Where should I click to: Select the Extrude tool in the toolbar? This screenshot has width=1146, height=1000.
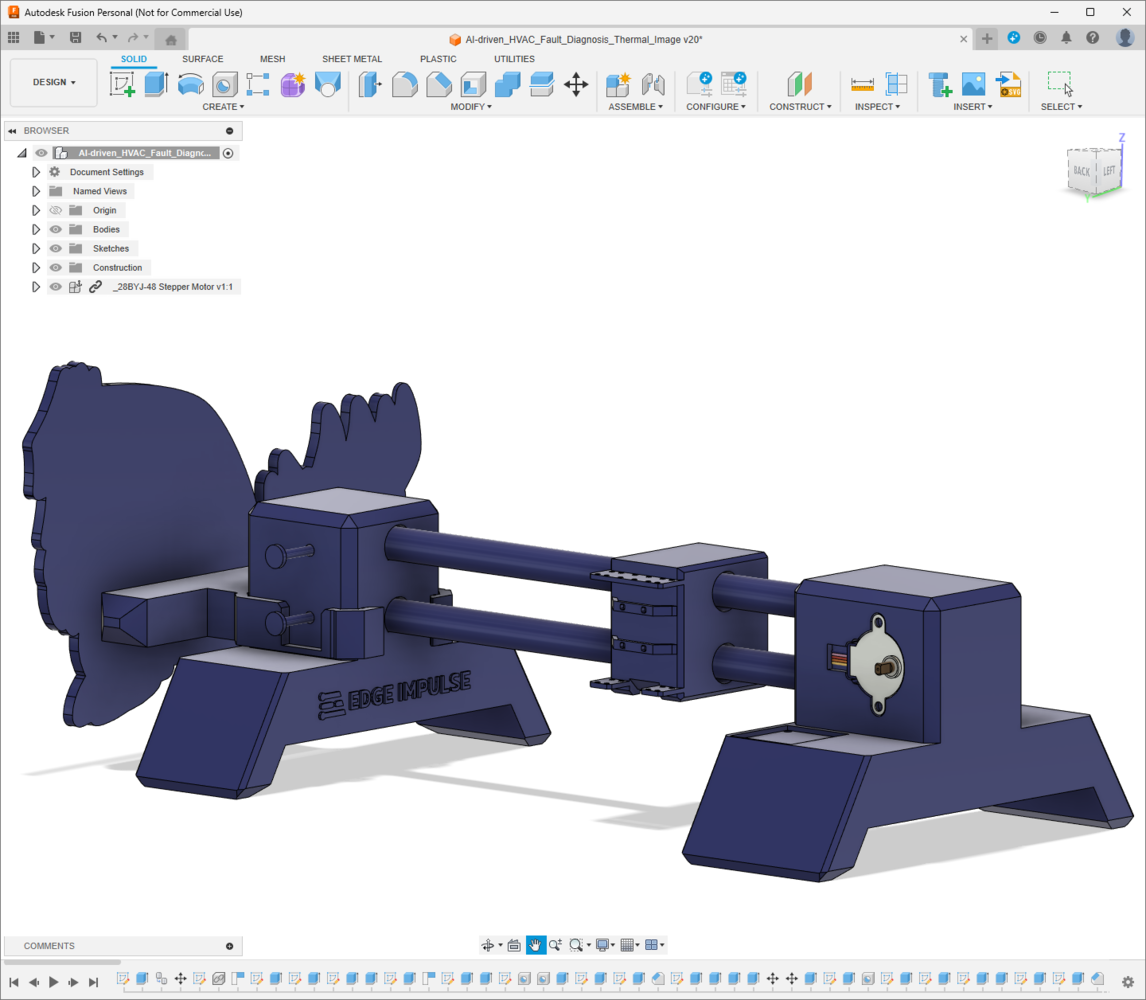tap(155, 84)
